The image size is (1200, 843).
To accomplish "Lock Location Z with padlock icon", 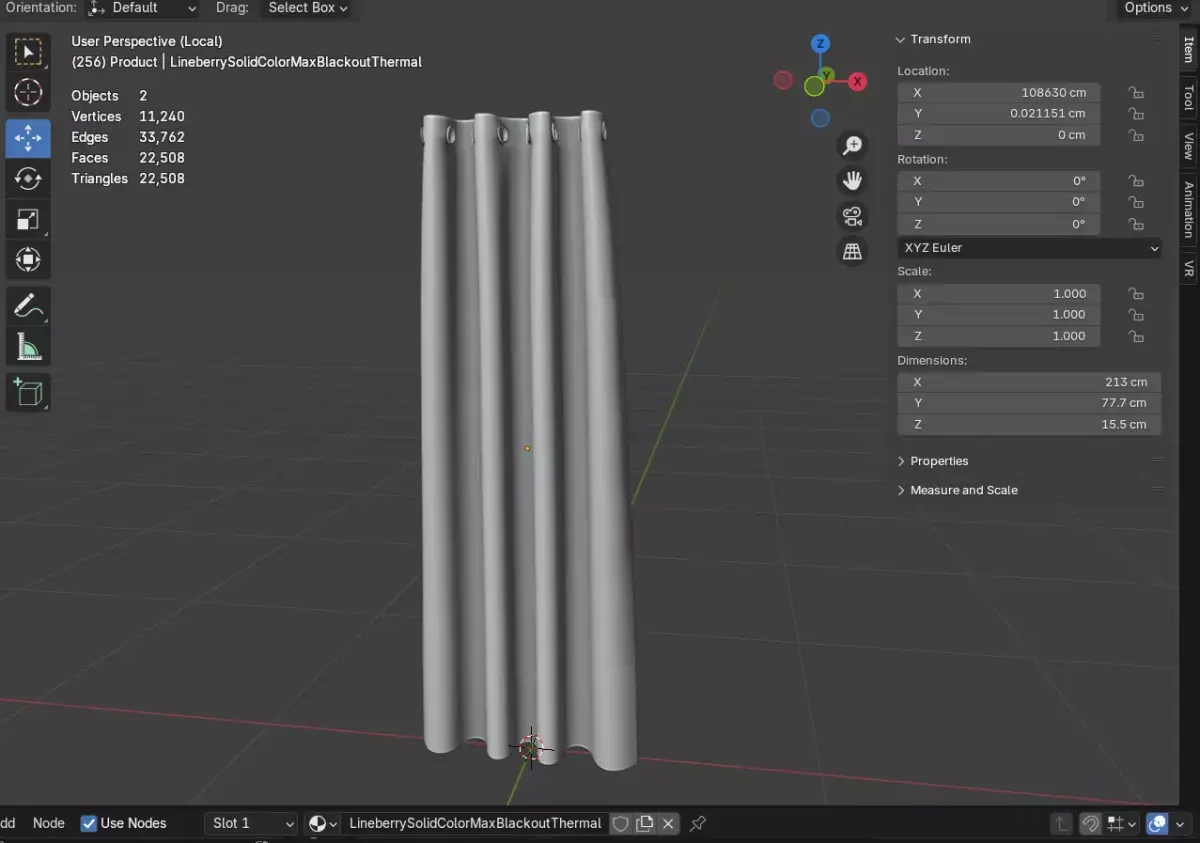I will click(x=1136, y=135).
